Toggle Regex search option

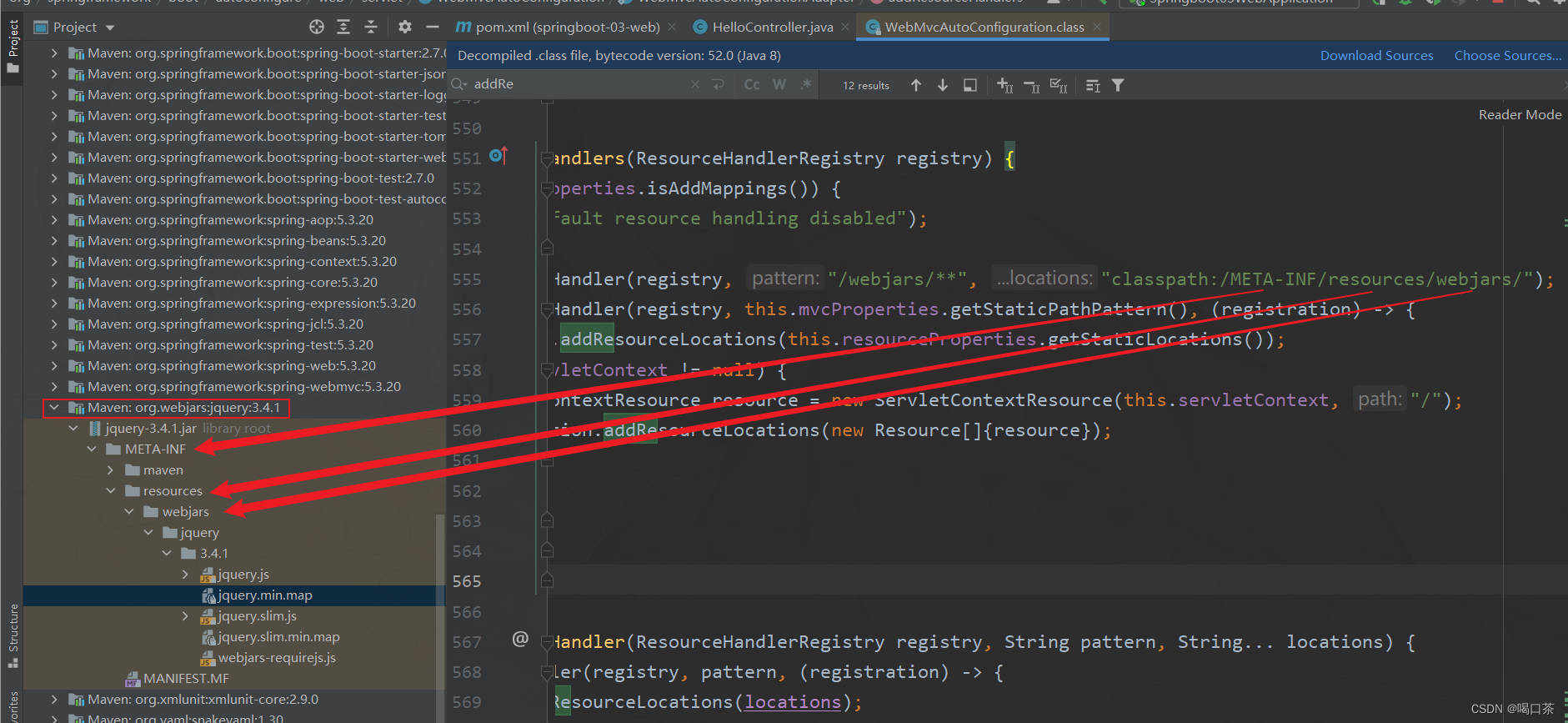coord(805,84)
